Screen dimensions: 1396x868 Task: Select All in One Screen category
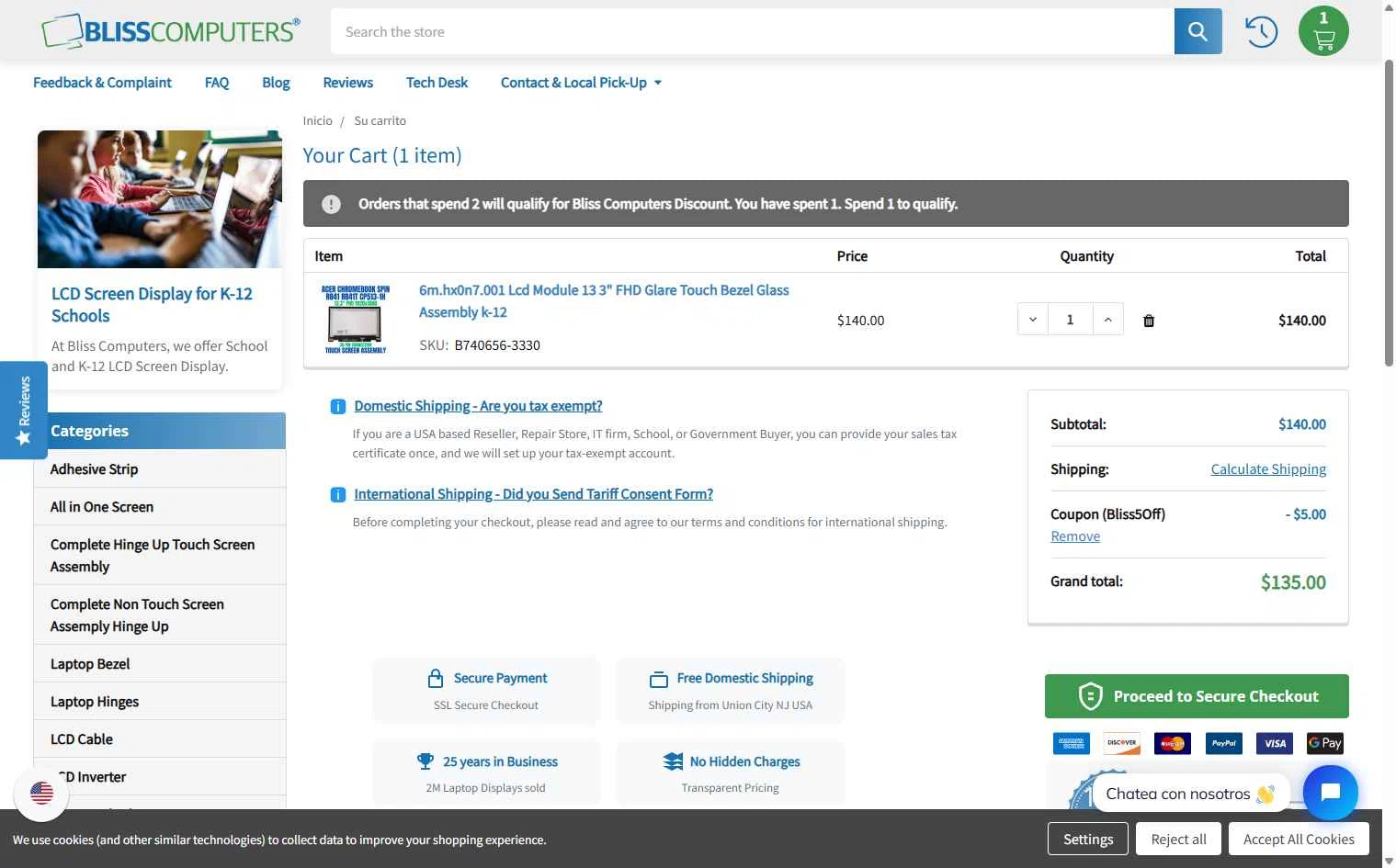(160, 507)
